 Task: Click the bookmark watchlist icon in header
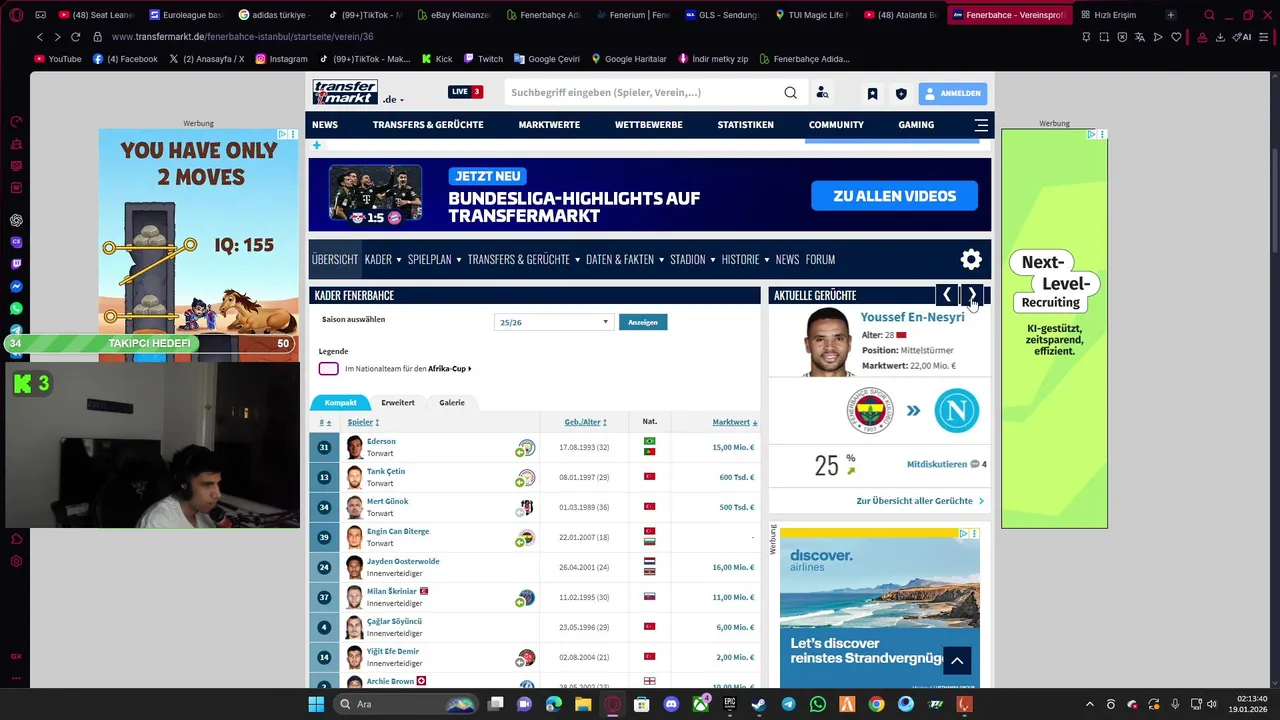tap(872, 94)
